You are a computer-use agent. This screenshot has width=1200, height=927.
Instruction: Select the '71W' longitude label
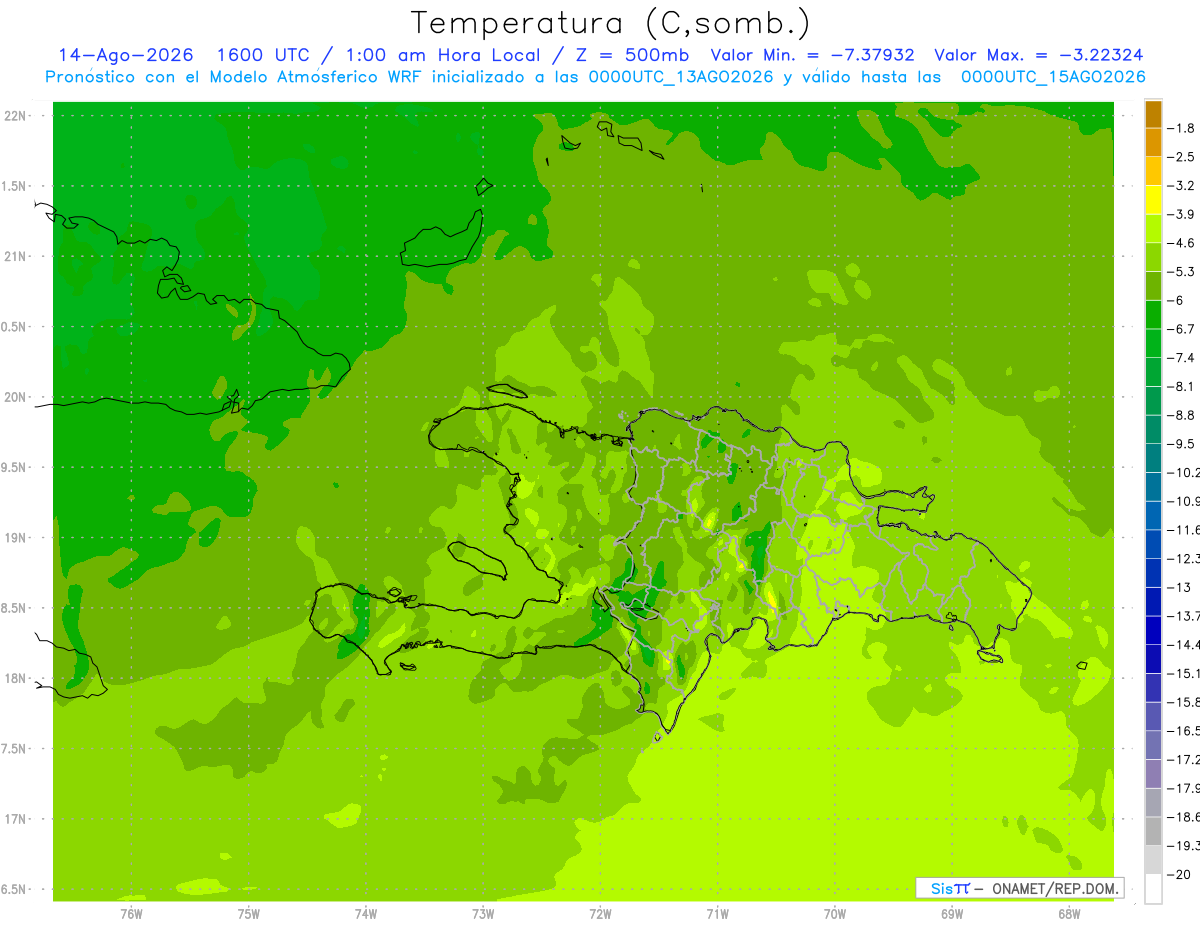(717, 914)
